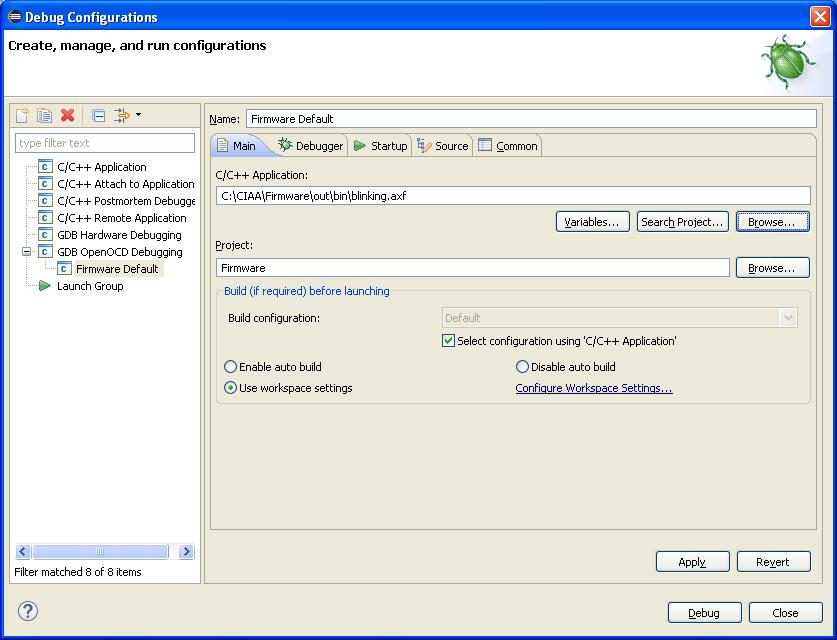Select Disable auto build radio
Screen dimensions: 837x640
(x=522, y=367)
